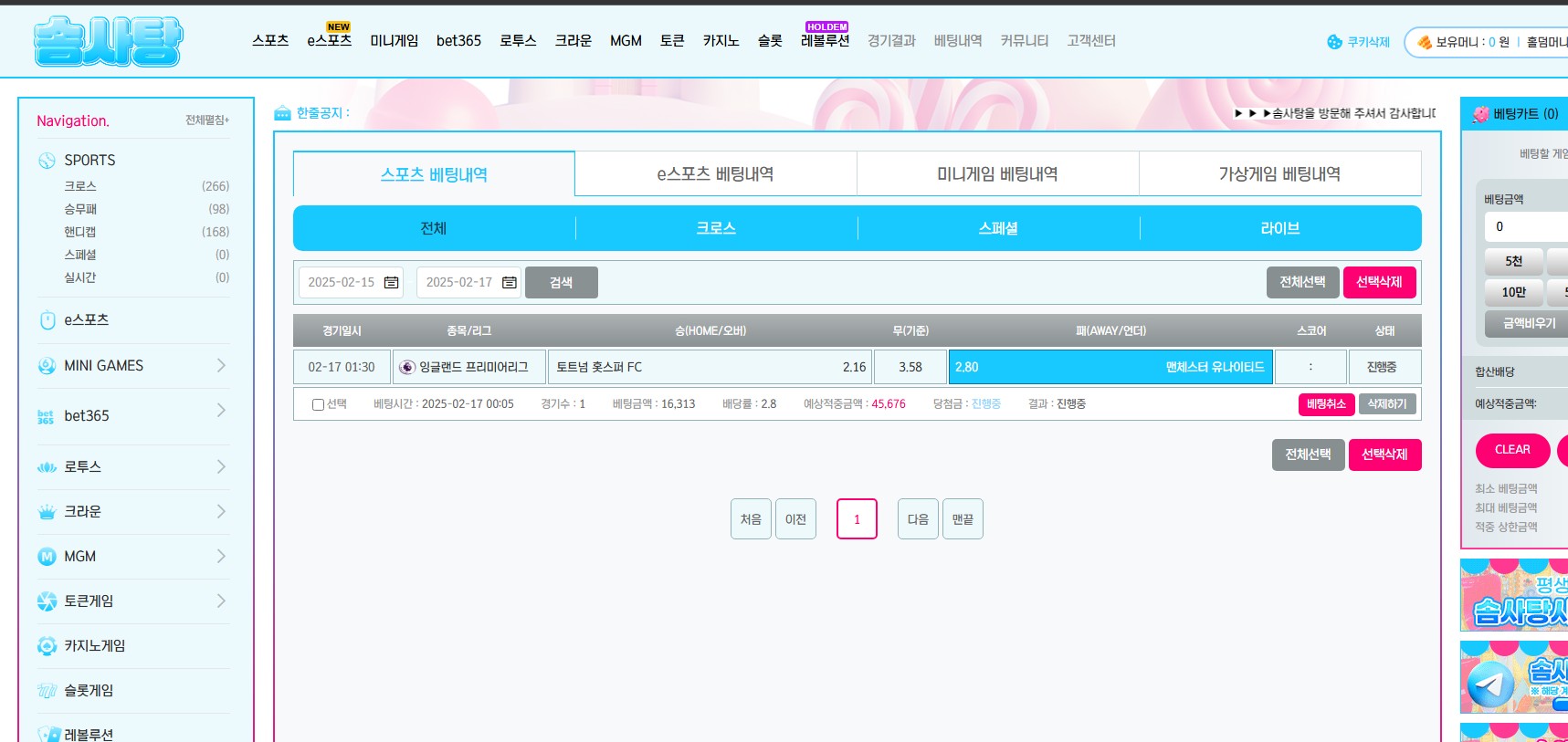The width and height of the screenshot is (1568, 742).
Task: Click the 솜사탕 site logo
Action: (109, 42)
